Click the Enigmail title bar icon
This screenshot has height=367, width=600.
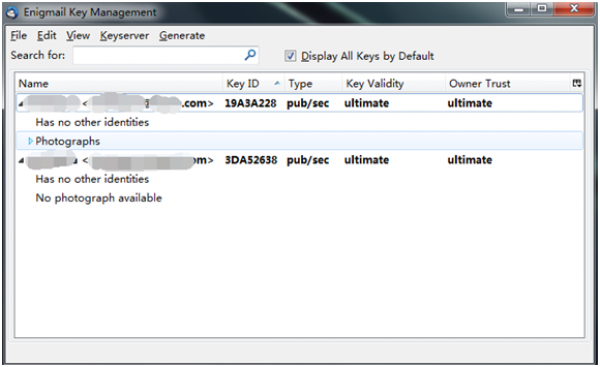[x=12, y=13]
